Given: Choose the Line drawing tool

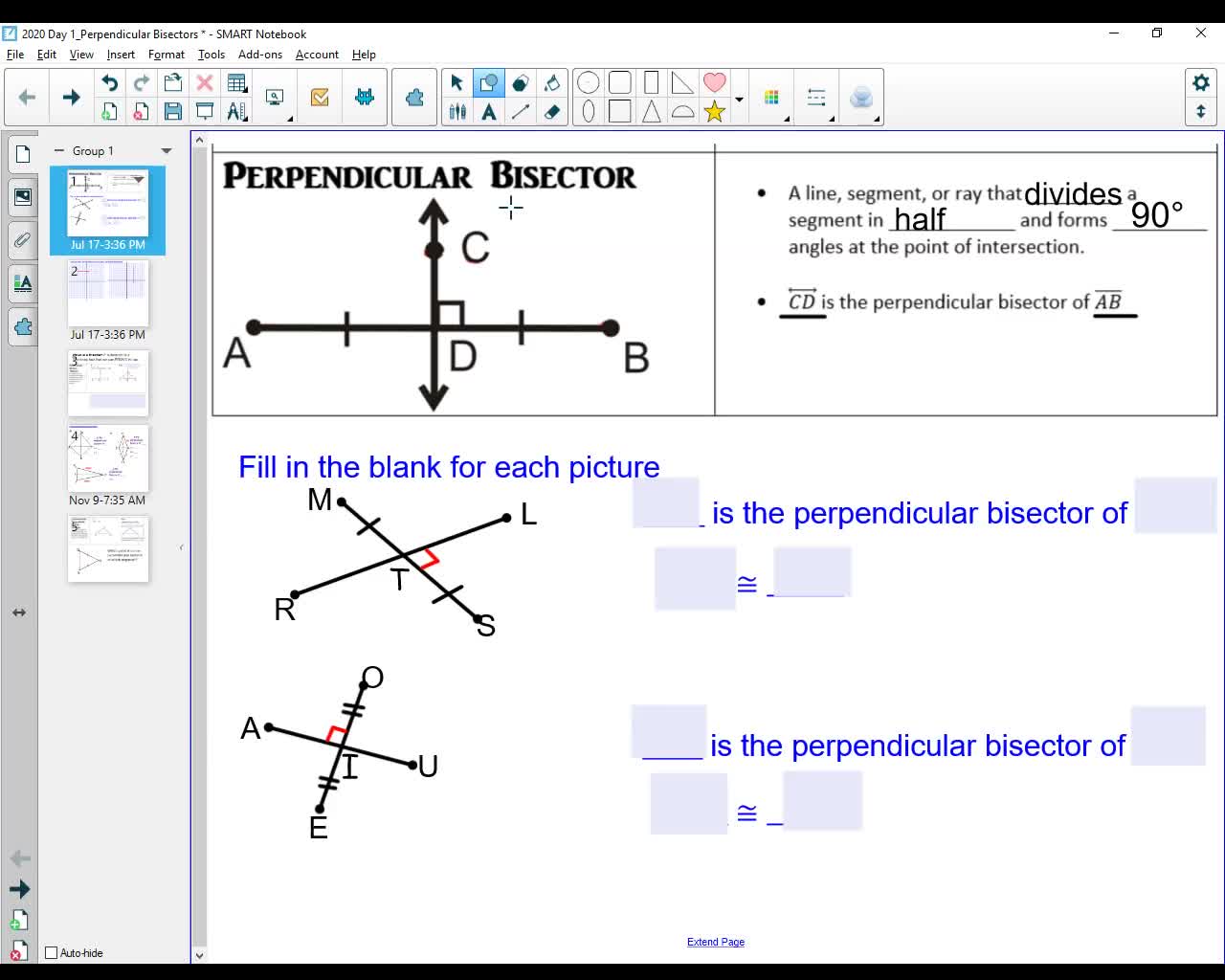Looking at the screenshot, I should point(521,111).
